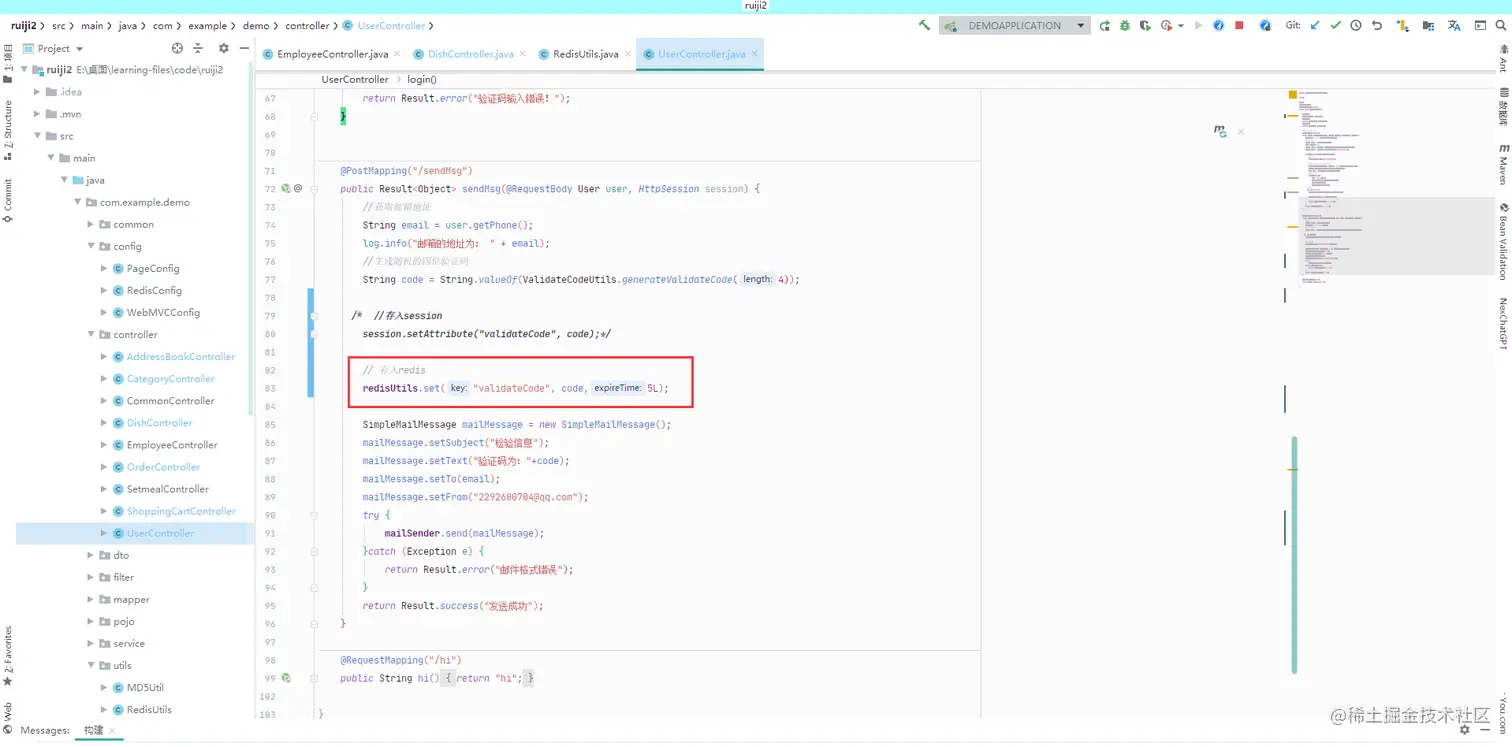1512x747 pixels.
Task: Expand the common package
Action: tap(91, 224)
